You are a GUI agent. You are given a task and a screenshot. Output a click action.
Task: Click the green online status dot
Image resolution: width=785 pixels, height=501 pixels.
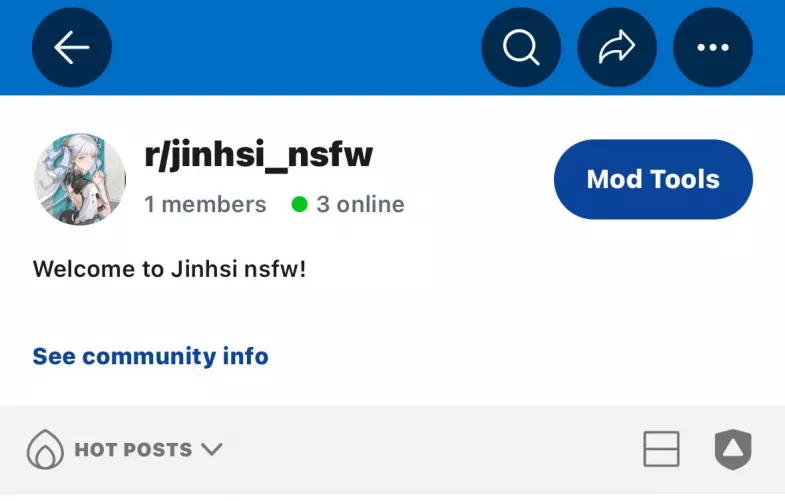pyautogui.click(x=299, y=204)
